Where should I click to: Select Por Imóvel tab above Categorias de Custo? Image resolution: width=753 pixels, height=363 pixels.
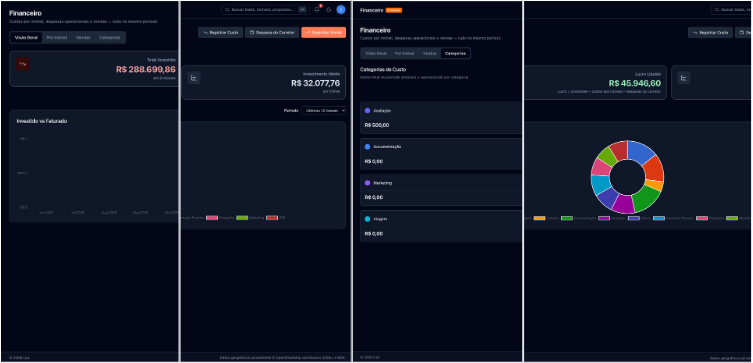coord(403,53)
